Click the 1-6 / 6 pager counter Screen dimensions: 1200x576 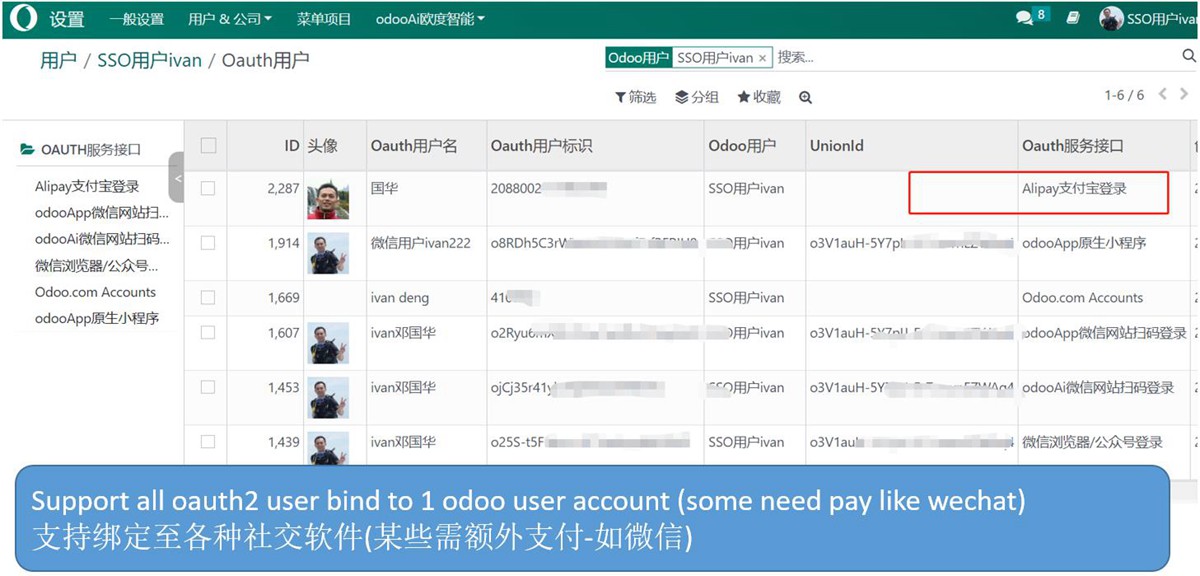point(1124,95)
